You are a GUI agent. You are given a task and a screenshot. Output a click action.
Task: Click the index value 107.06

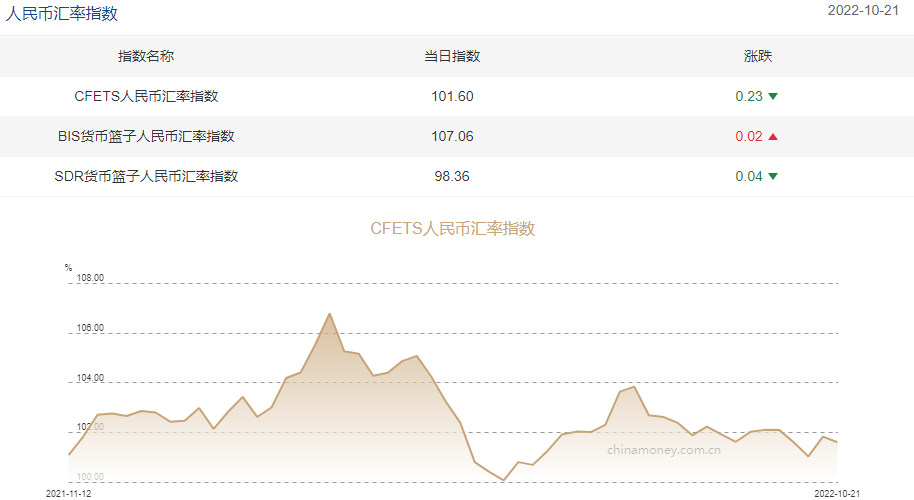tap(452, 136)
